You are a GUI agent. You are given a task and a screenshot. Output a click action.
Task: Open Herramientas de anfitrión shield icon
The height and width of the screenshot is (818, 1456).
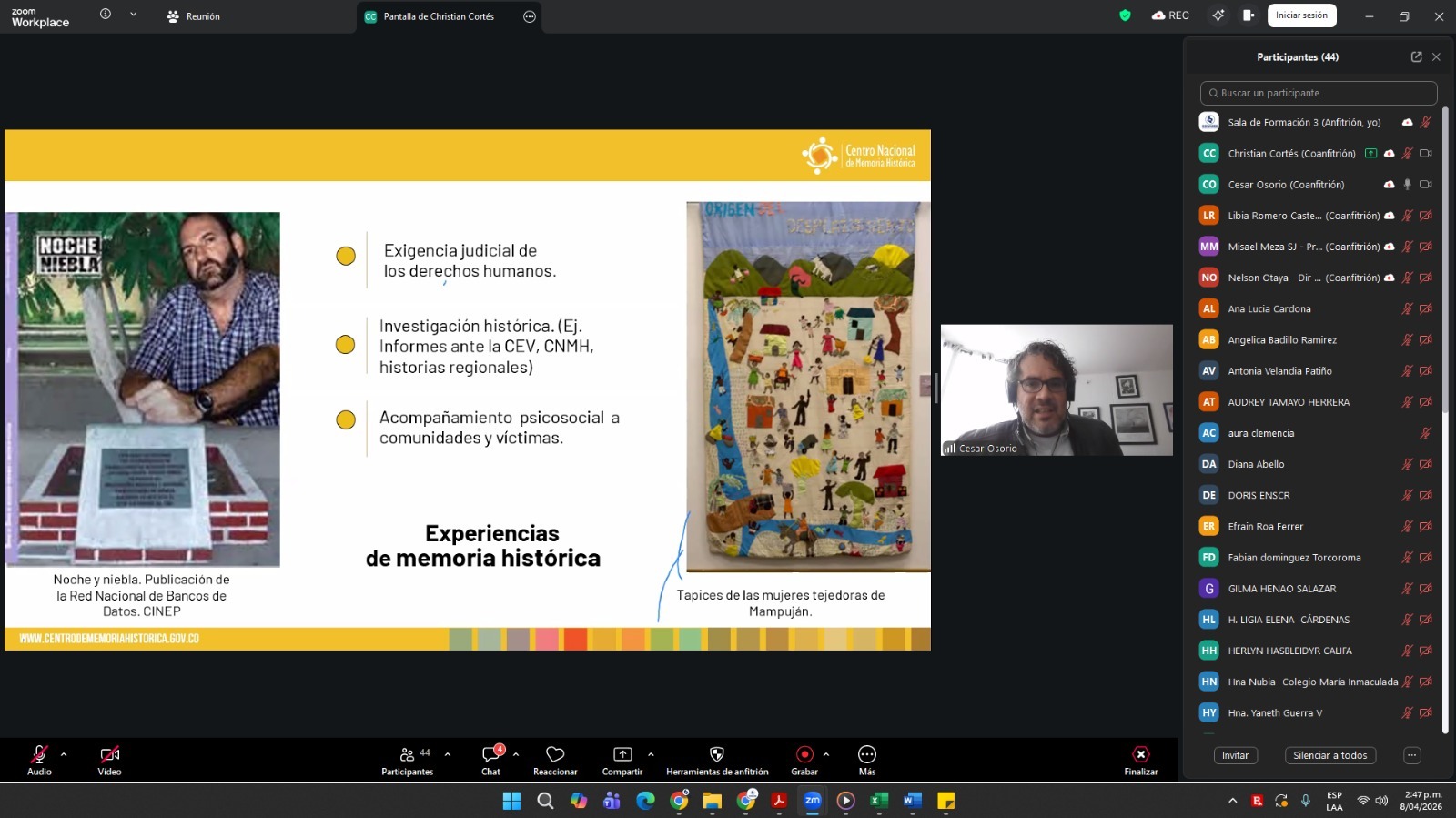(x=717, y=755)
